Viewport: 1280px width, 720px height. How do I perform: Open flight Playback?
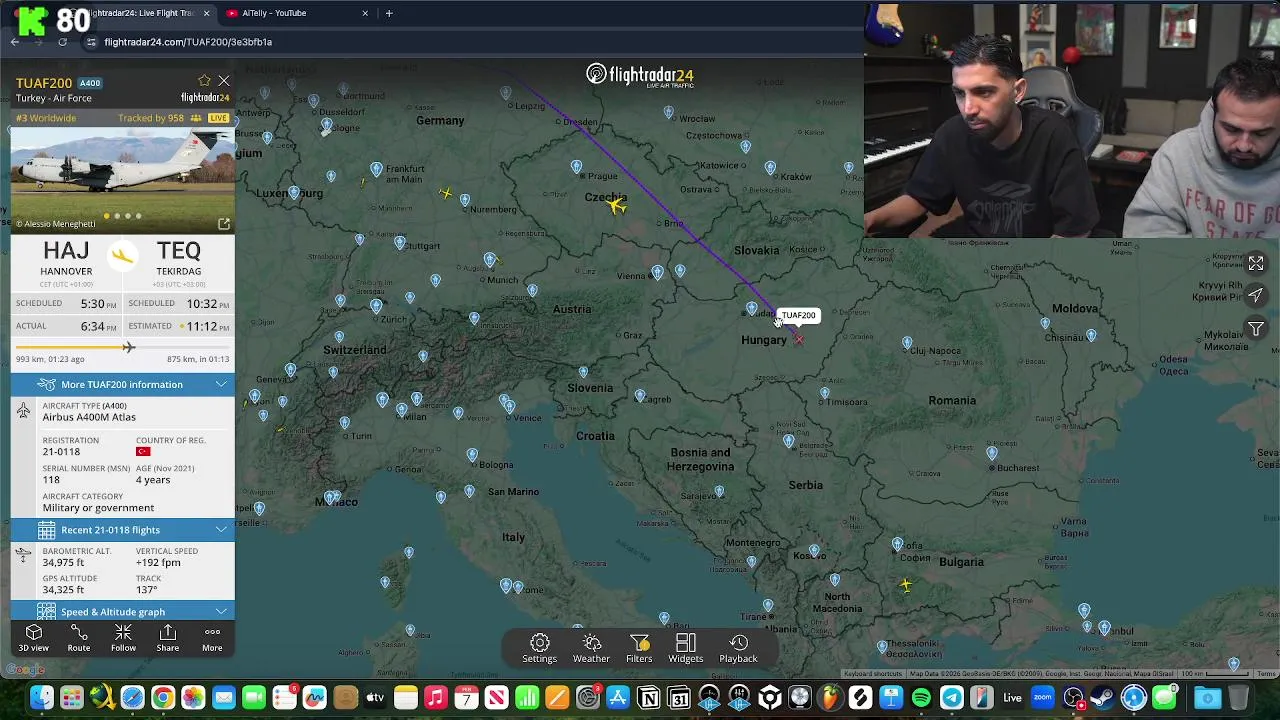[738, 648]
